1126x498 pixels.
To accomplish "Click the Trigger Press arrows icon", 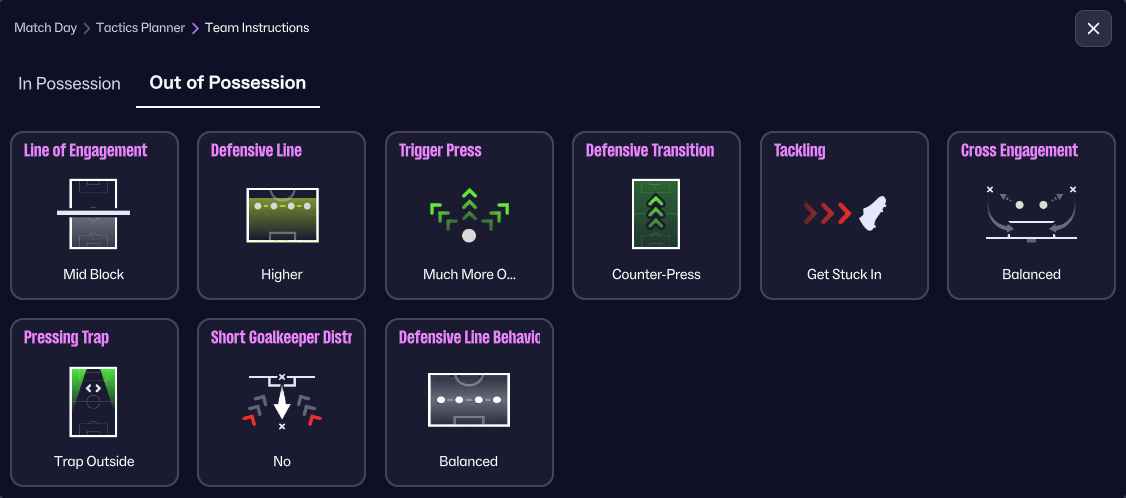I will tap(469, 214).
